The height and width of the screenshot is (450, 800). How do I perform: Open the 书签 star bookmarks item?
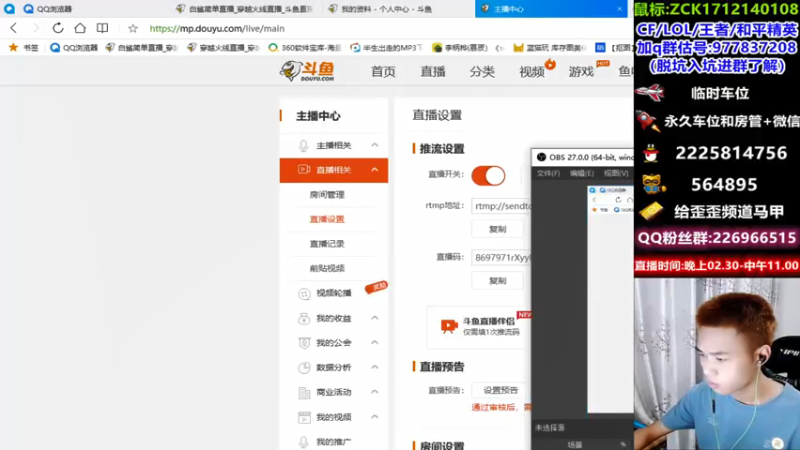click(x=23, y=47)
